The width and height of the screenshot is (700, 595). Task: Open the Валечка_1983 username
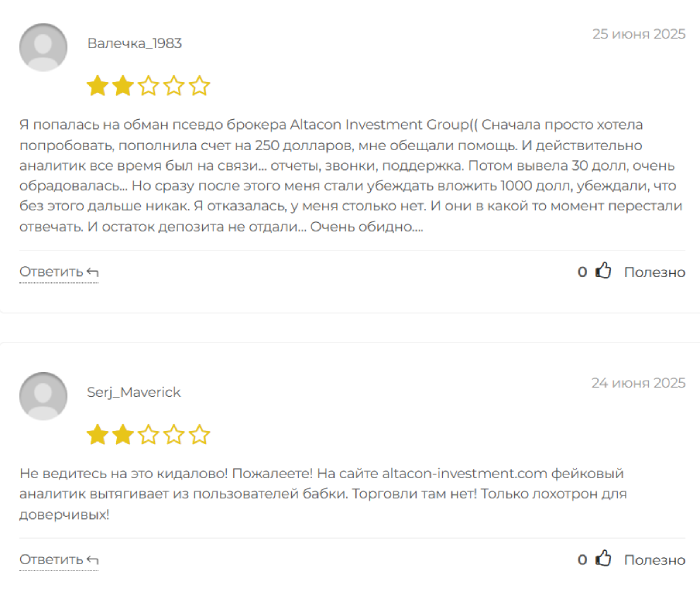click(x=134, y=43)
